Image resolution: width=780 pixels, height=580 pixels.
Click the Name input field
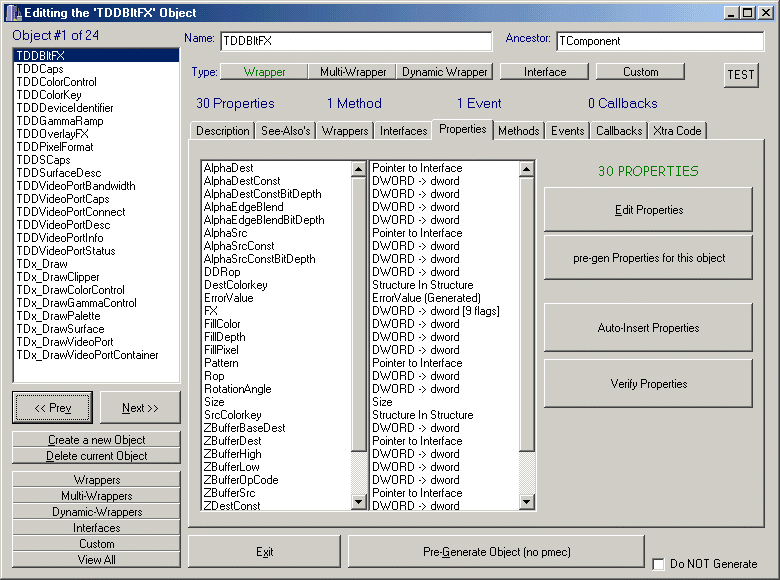pos(355,41)
